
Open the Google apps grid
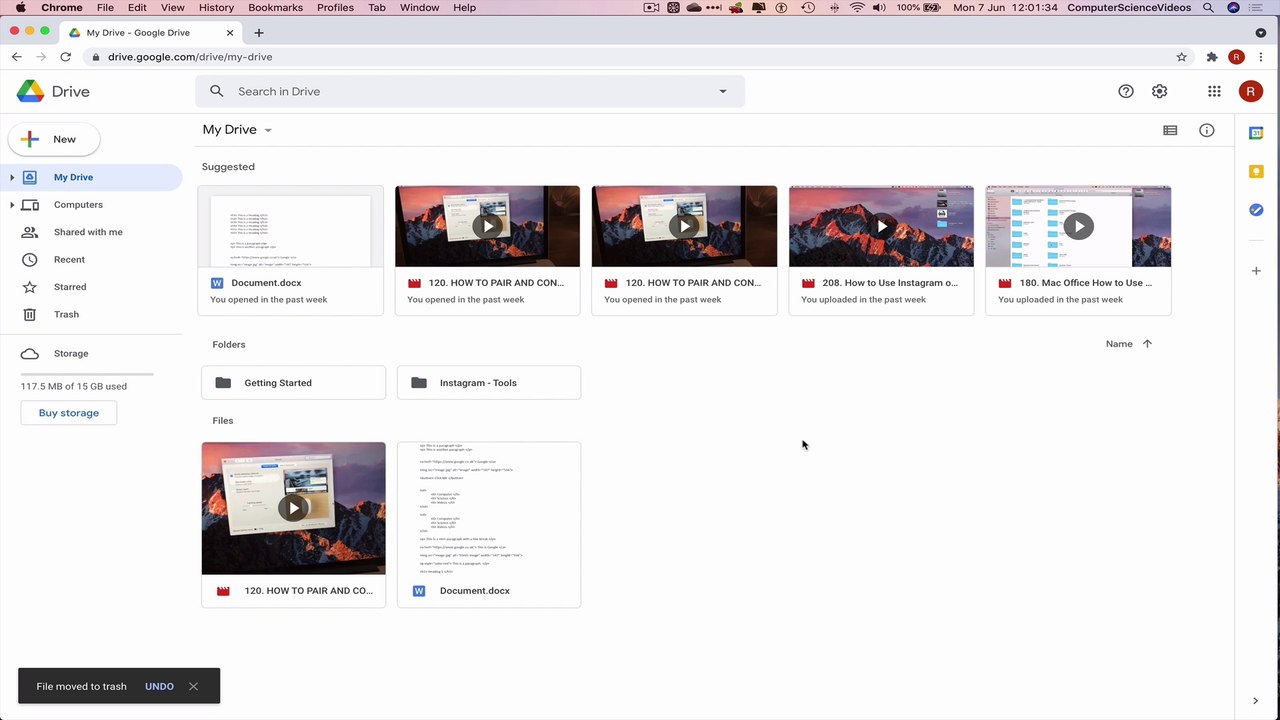click(x=1214, y=91)
